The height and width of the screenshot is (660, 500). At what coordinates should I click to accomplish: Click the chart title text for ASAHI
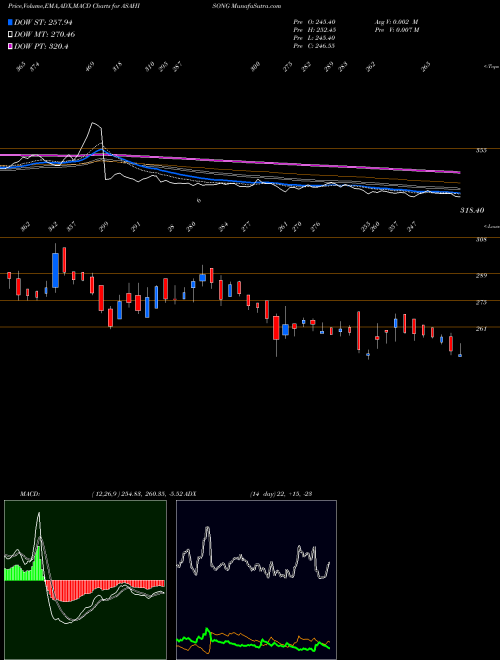point(74,6)
